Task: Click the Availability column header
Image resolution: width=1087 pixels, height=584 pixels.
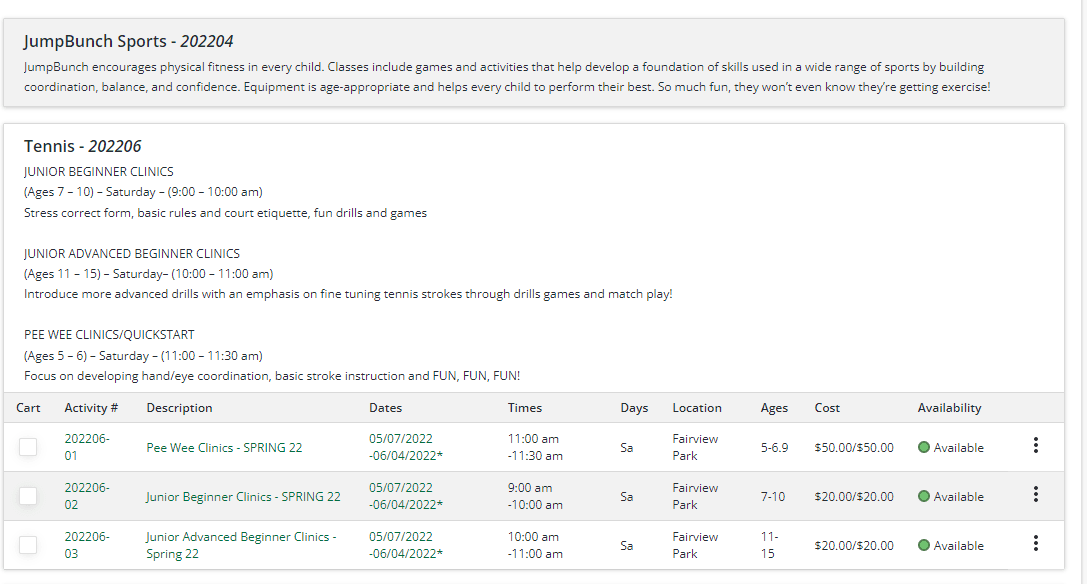Action: (949, 408)
